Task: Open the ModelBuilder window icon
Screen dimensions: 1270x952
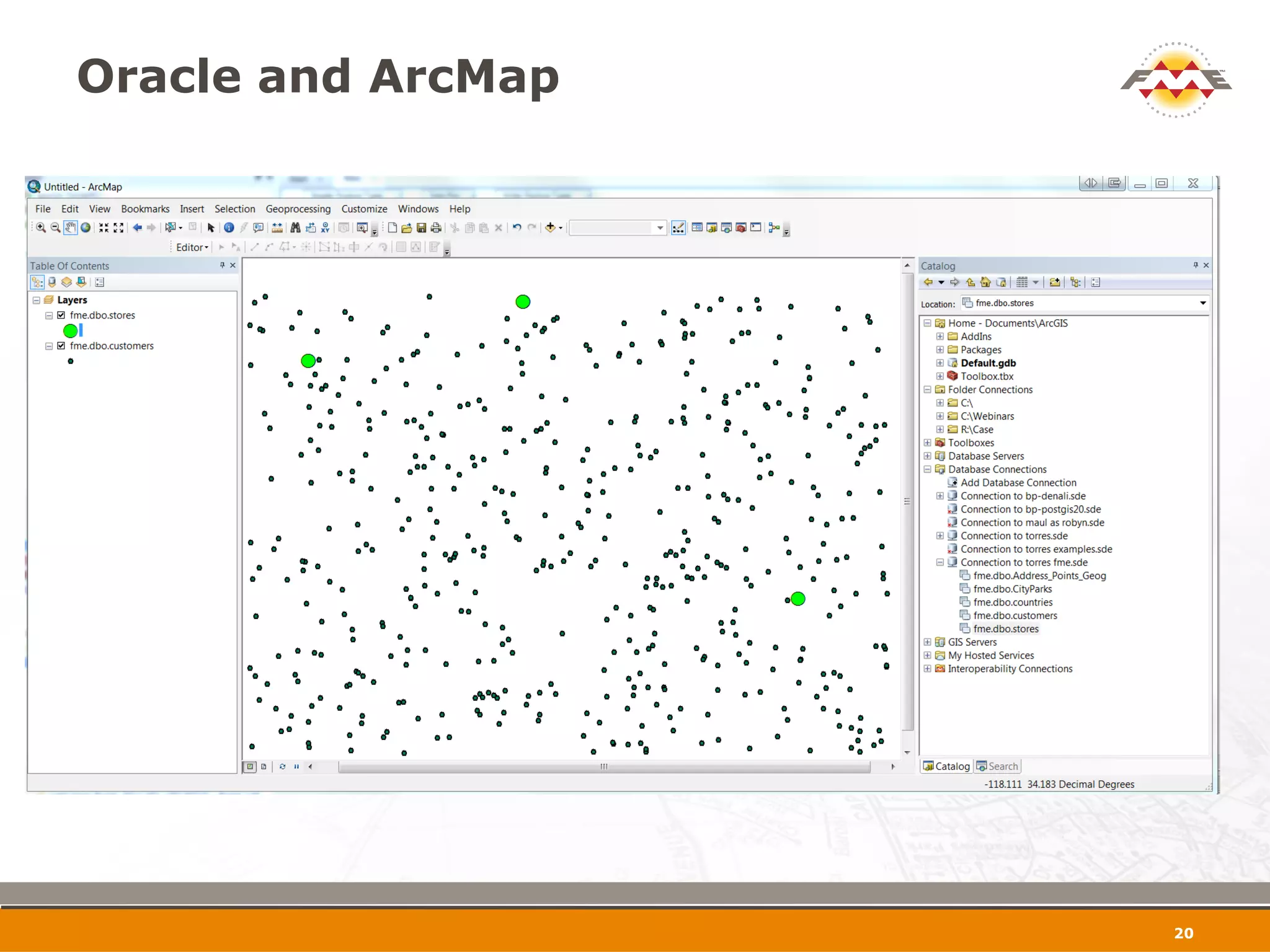Action: 774,227
